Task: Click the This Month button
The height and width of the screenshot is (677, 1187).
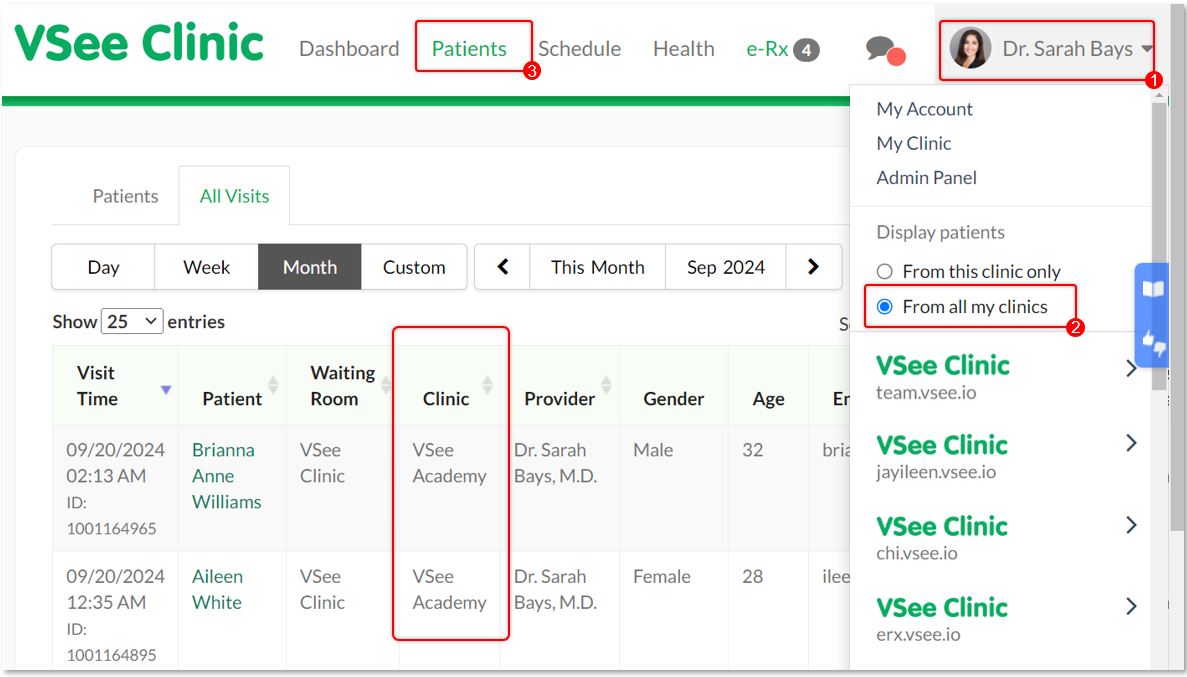Action: (598, 267)
